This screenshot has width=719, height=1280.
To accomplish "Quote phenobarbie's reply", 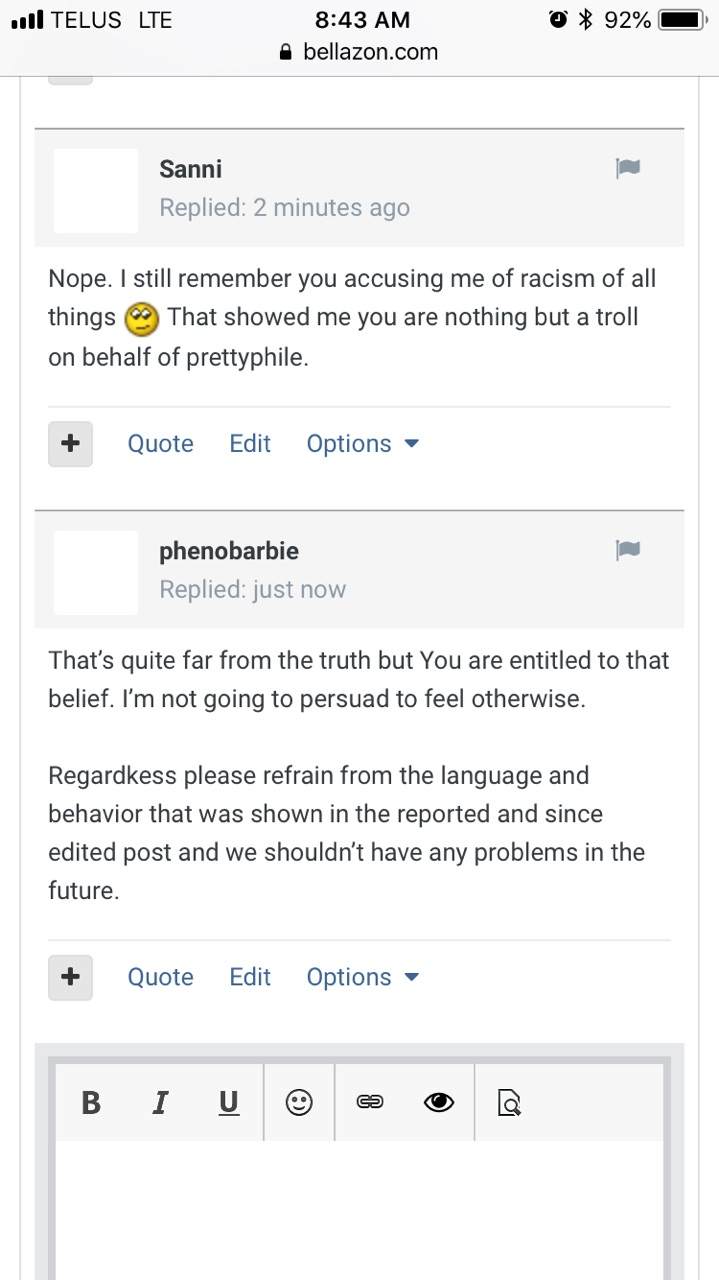I will tap(160, 977).
